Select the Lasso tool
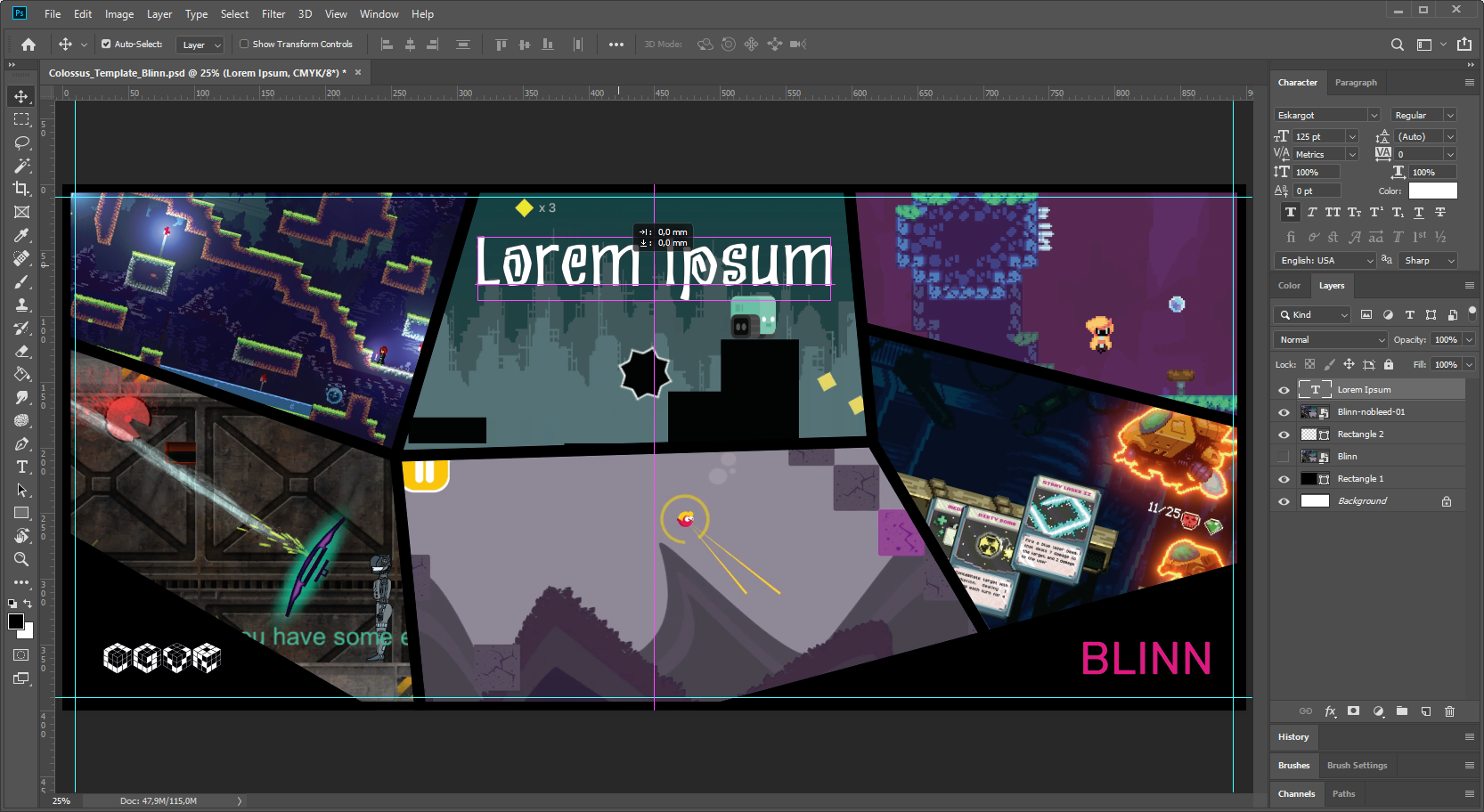 point(21,142)
